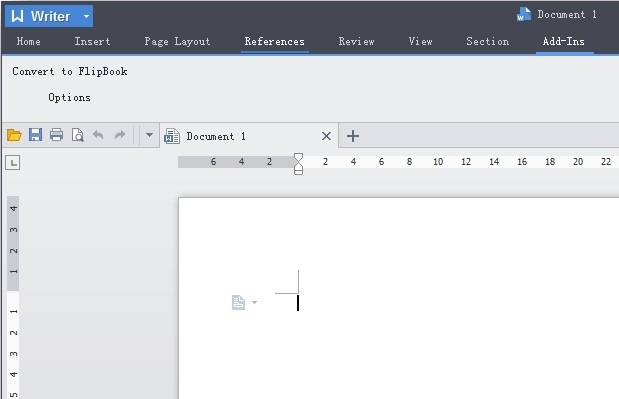Open the View tab
Viewport: 619px width, 399px height.
(420, 41)
